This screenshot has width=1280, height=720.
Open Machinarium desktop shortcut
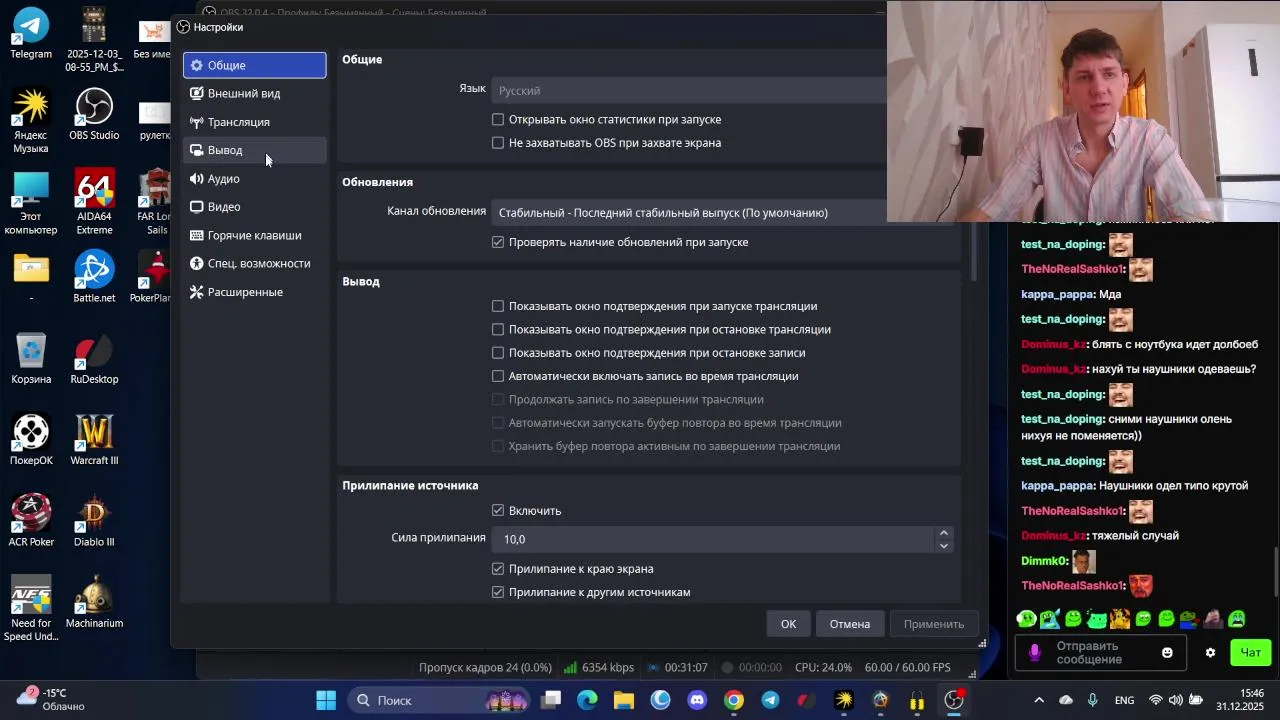(94, 602)
